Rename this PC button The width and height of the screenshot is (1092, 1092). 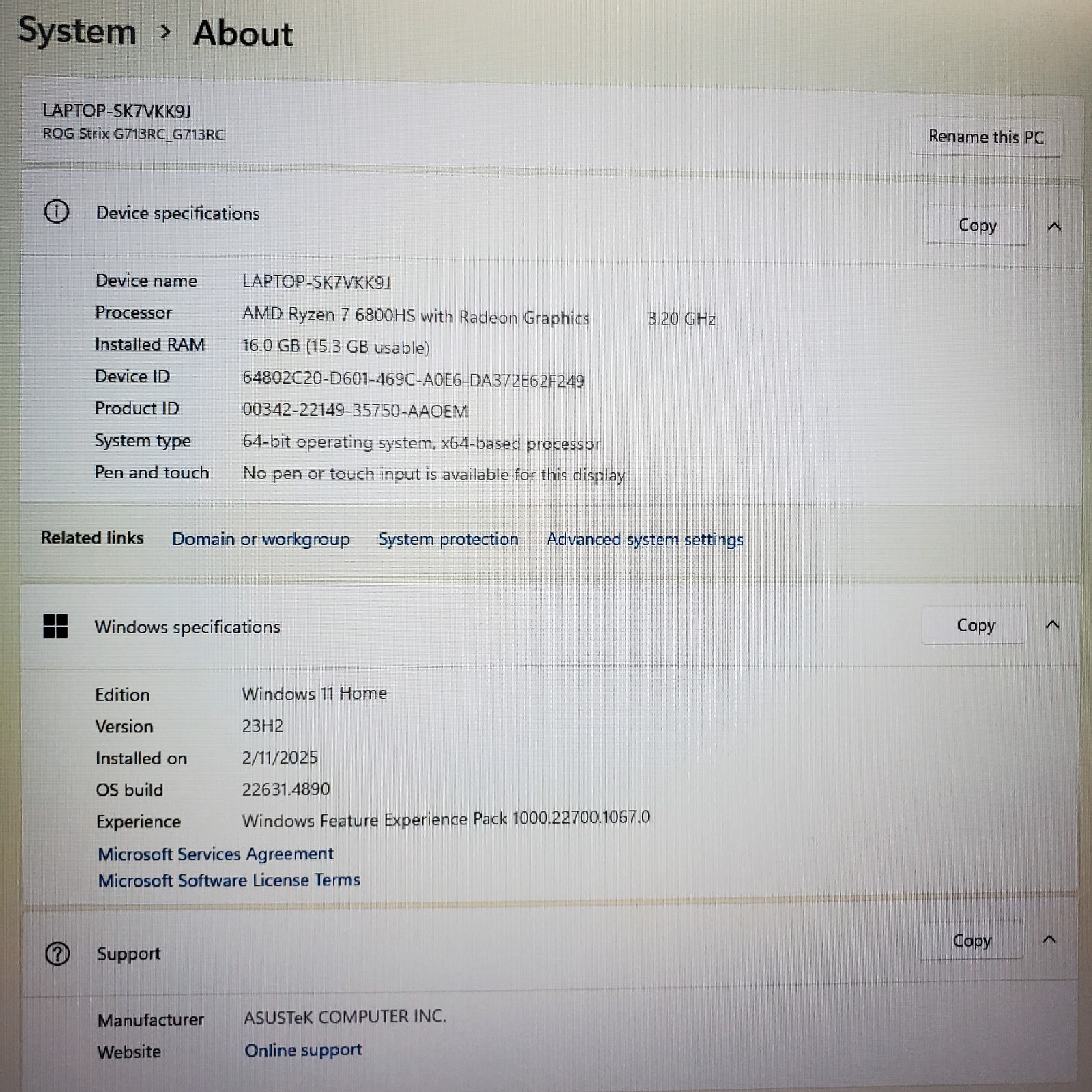[x=986, y=137]
